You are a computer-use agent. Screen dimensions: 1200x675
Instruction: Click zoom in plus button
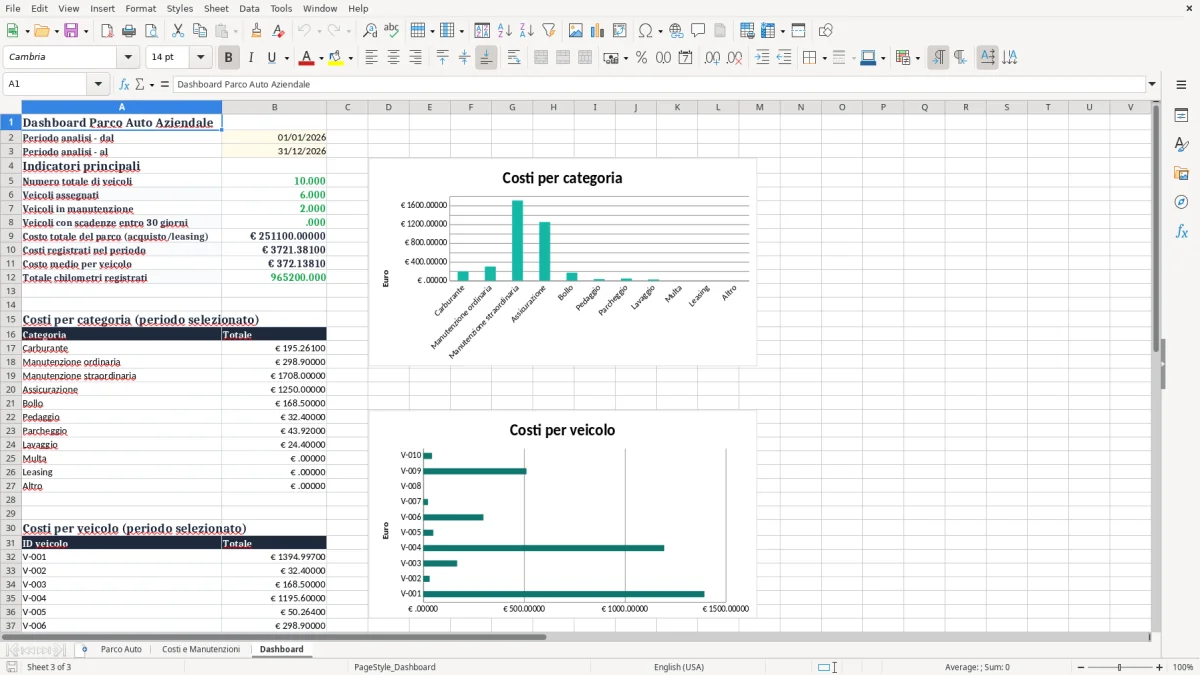click(x=1159, y=667)
